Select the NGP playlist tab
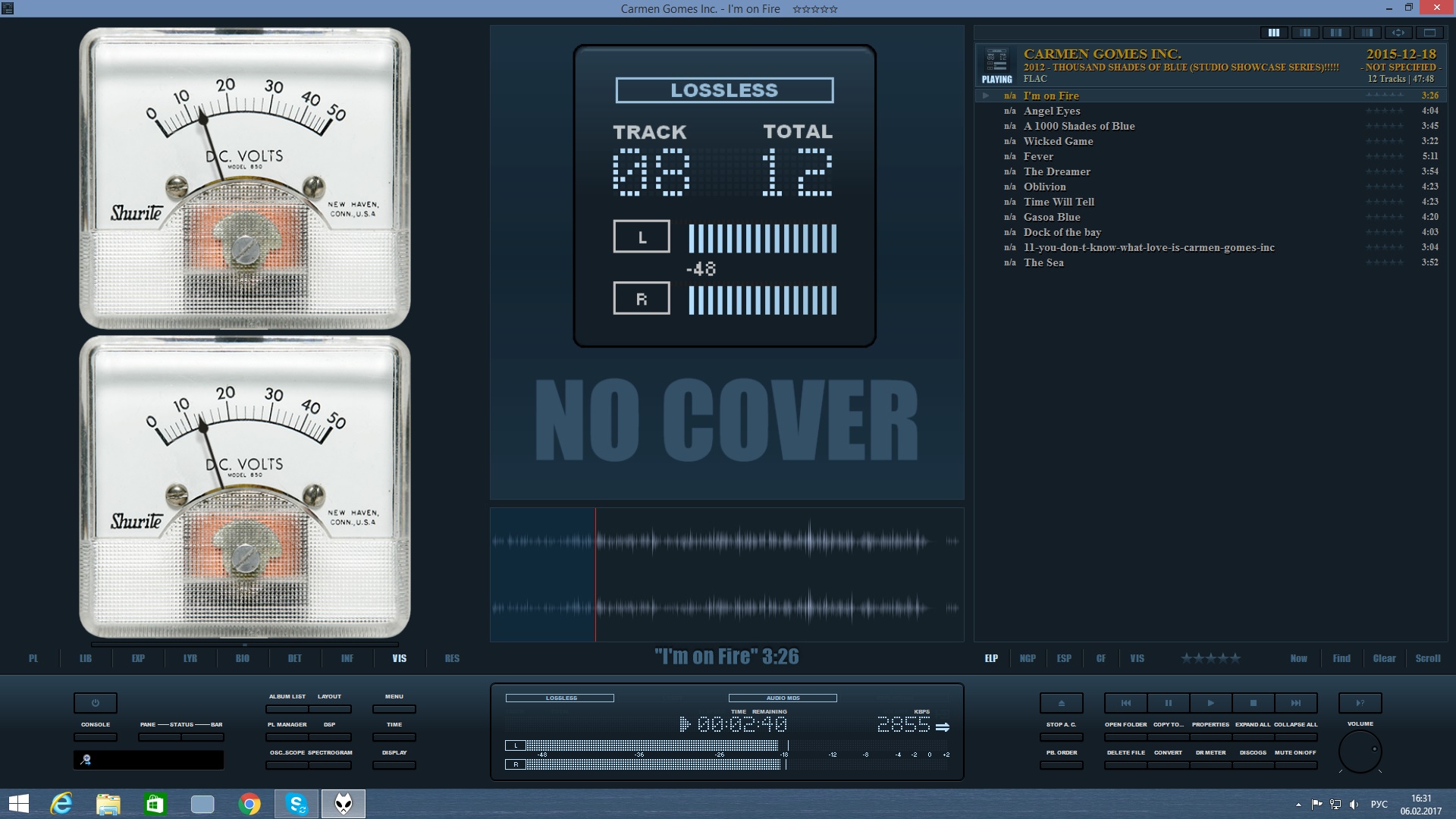Screen dimensions: 1456x819 pyautogui.click(x=1028, y=658)
